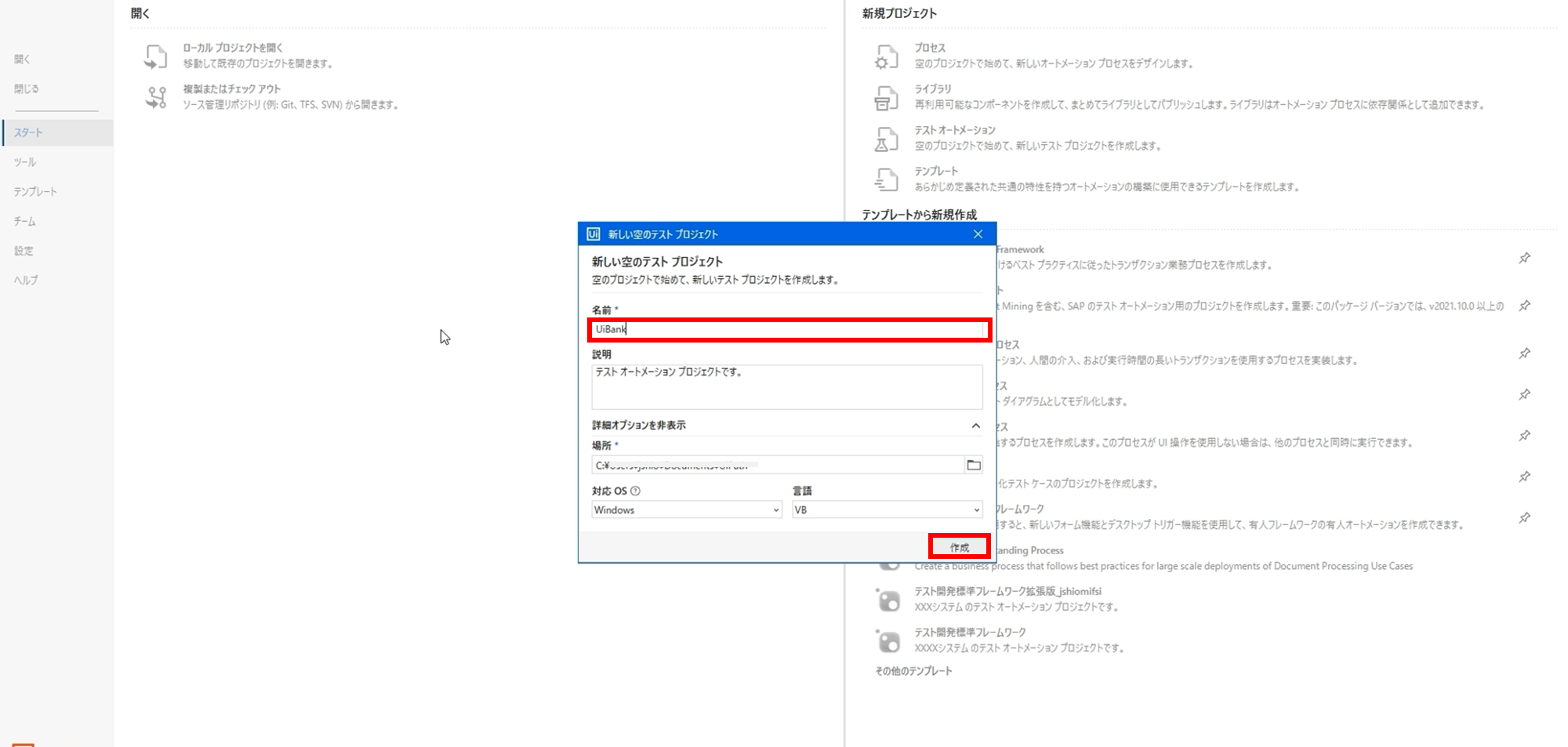1568x747 pixels.
Task: Collapse 詳細オプションを非表示 section
Action: pos(975,426)
